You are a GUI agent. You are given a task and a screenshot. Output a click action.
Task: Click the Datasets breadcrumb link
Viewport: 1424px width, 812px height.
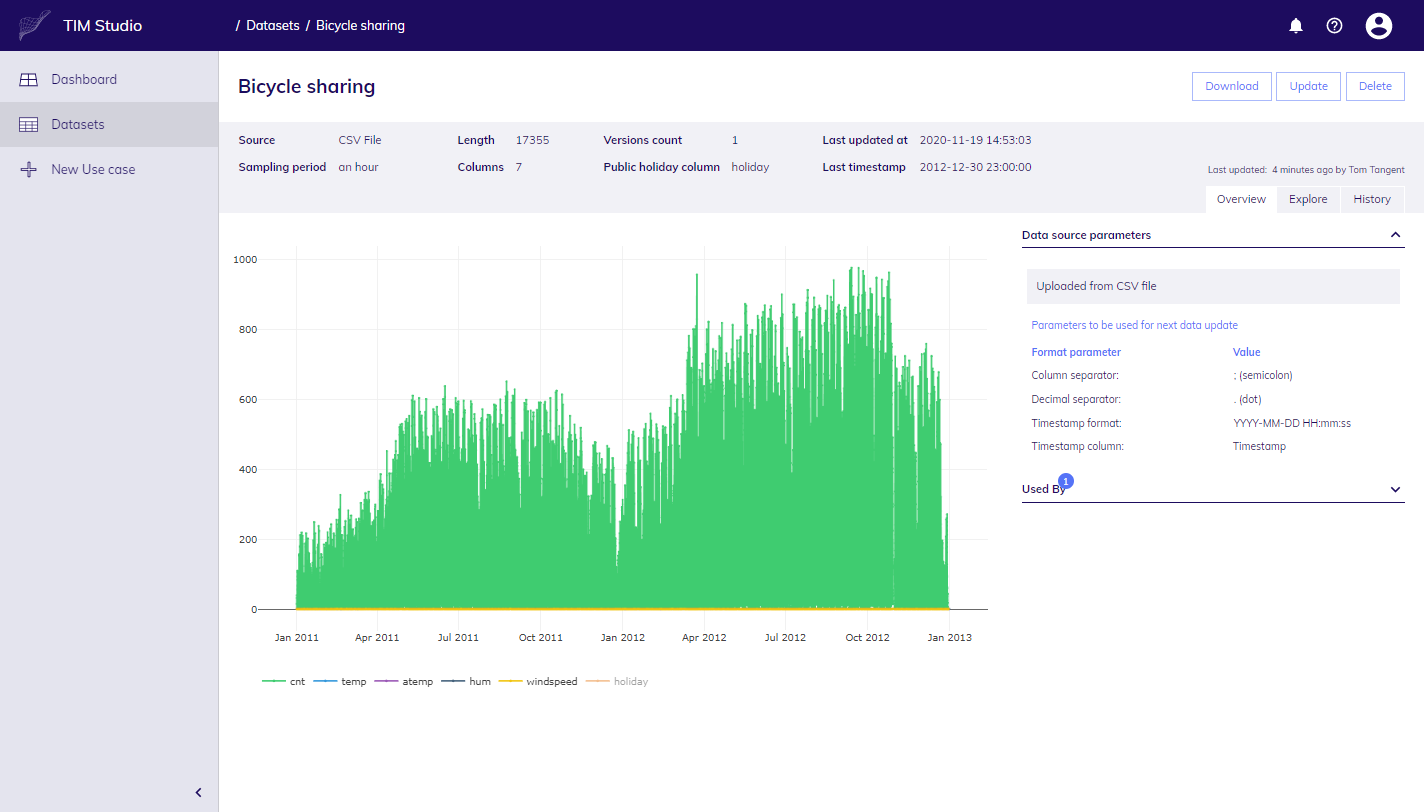coord(273,26)
